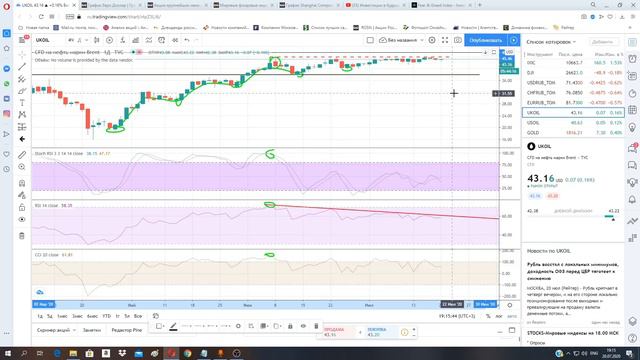This screenshot has height=360, width=640.
Task: Open the public chat icon with notification badge
Action: 632,148
